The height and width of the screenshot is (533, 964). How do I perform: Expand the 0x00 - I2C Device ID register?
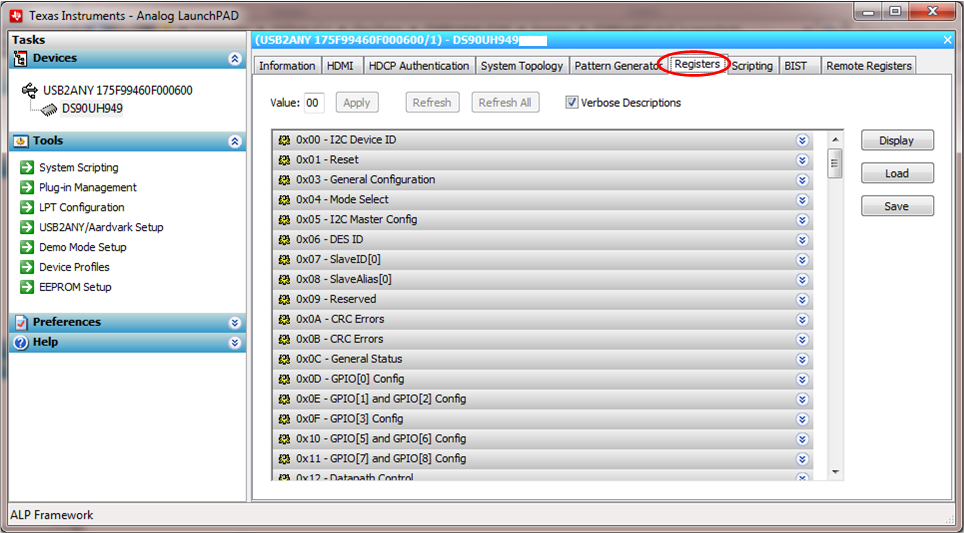(802, 140)
